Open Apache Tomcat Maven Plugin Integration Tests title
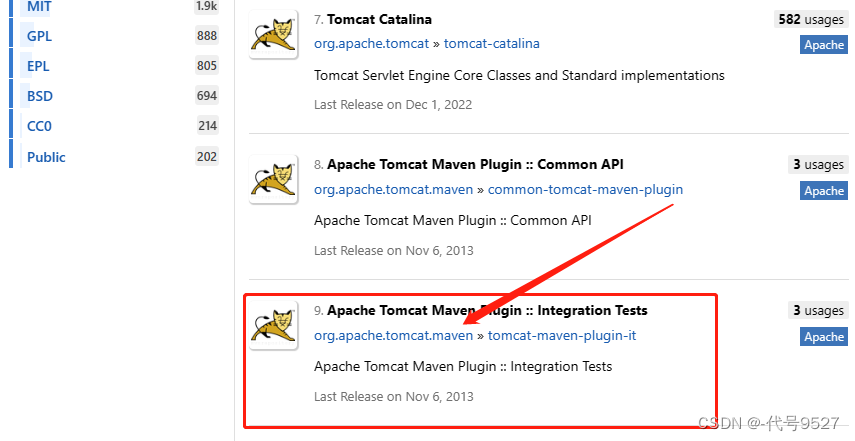Screen dimensions: 855x441 point(487,310)
